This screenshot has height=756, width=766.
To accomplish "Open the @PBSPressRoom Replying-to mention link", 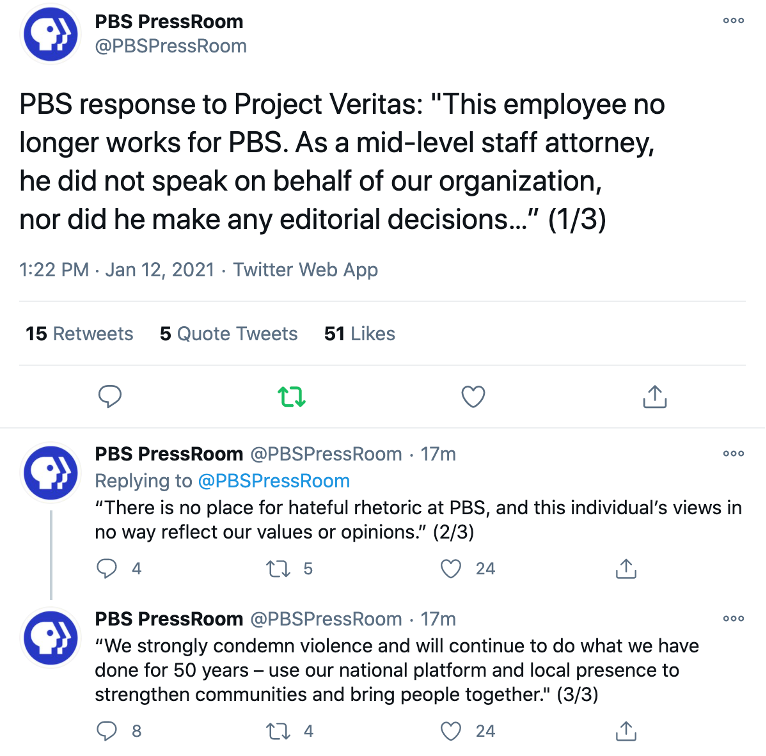I will 274,481.
